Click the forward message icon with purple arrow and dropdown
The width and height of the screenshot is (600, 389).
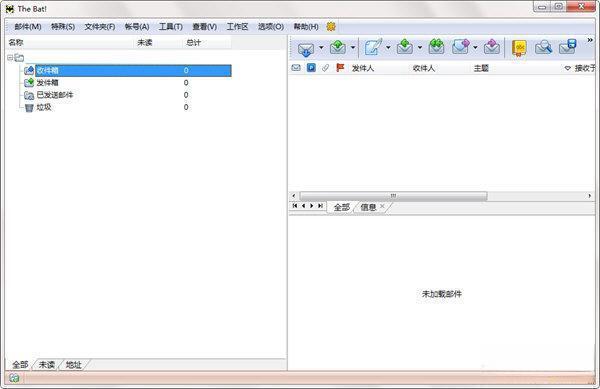460,47
